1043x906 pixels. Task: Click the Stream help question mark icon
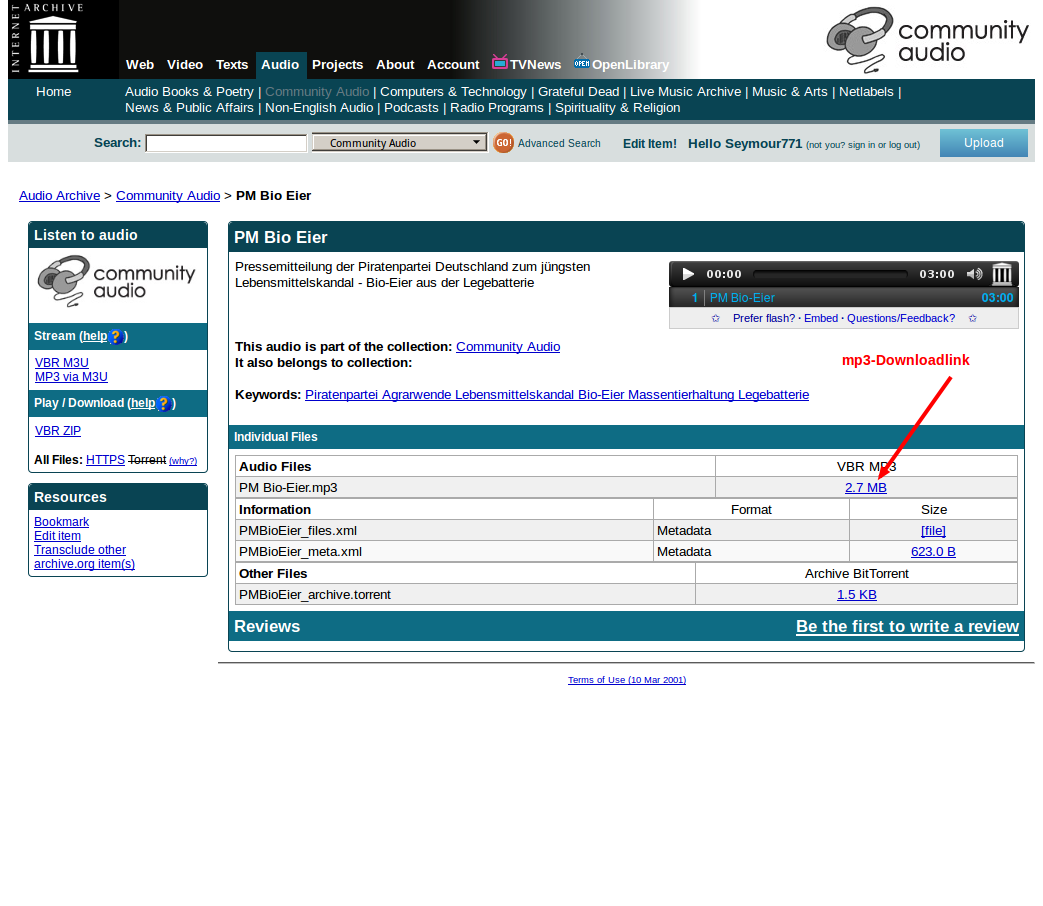(x=116, y=337)
